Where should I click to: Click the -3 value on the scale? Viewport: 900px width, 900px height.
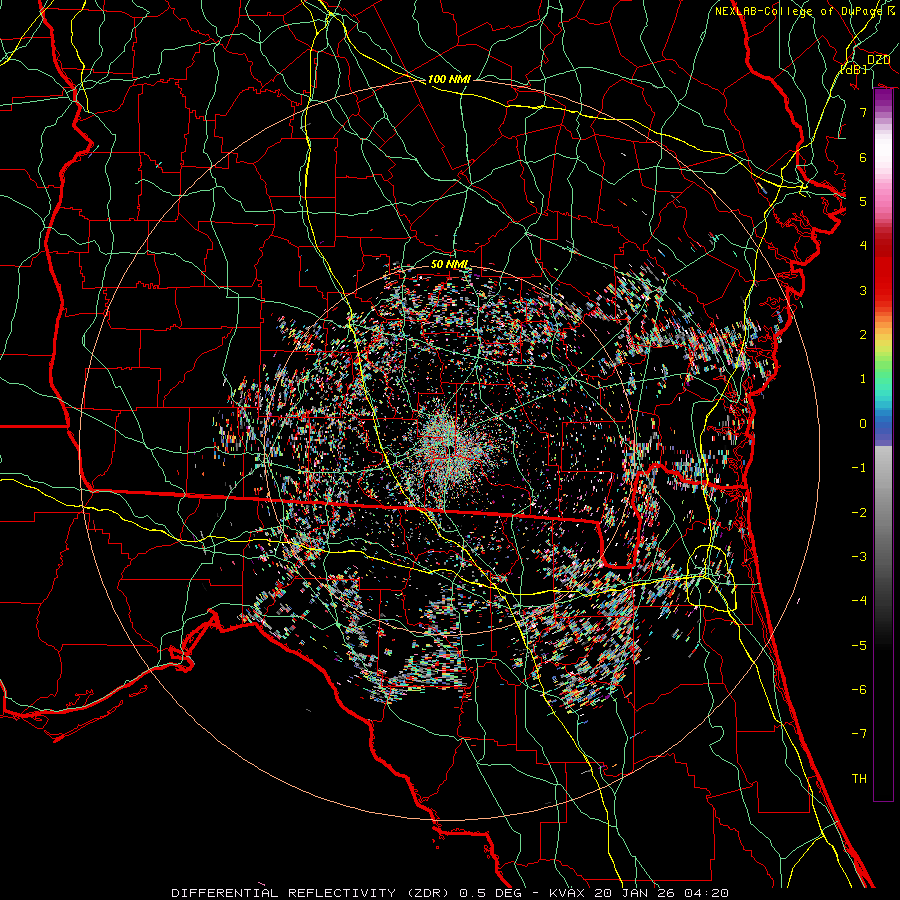[859, 556]
